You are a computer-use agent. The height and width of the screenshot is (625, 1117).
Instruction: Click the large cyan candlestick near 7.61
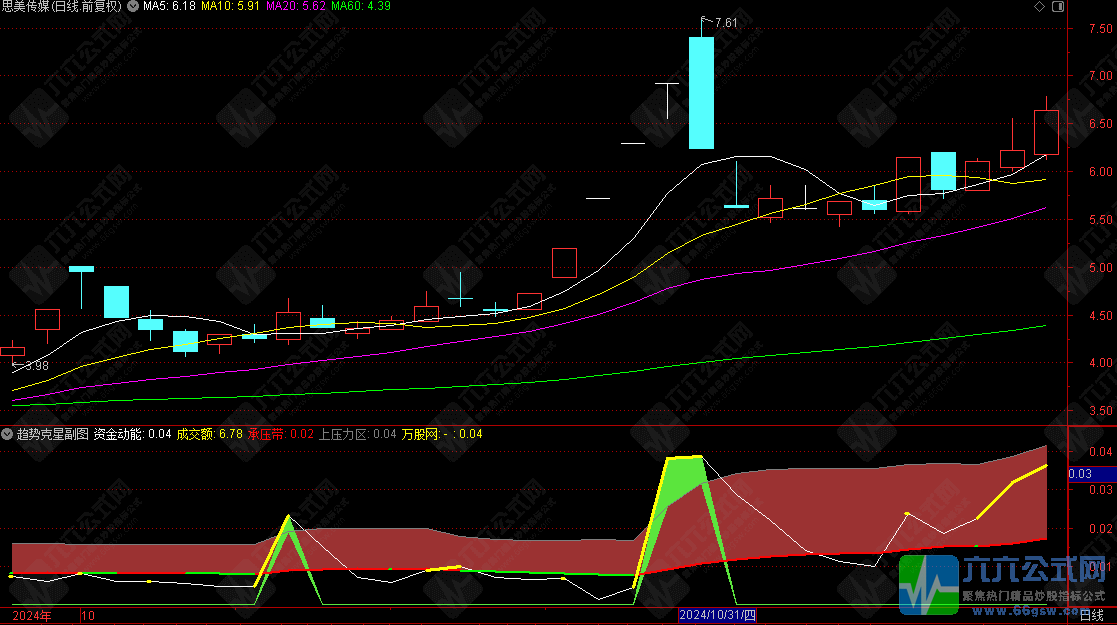(702, 93)
